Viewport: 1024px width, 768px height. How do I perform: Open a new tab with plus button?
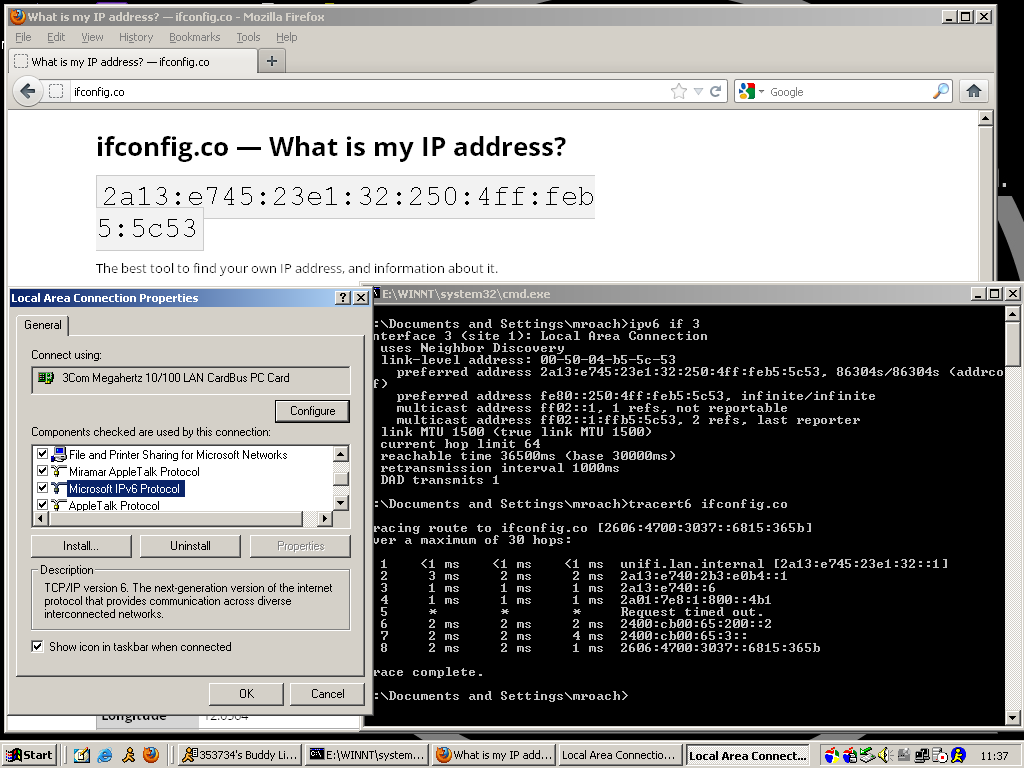(x=271, y=61)
